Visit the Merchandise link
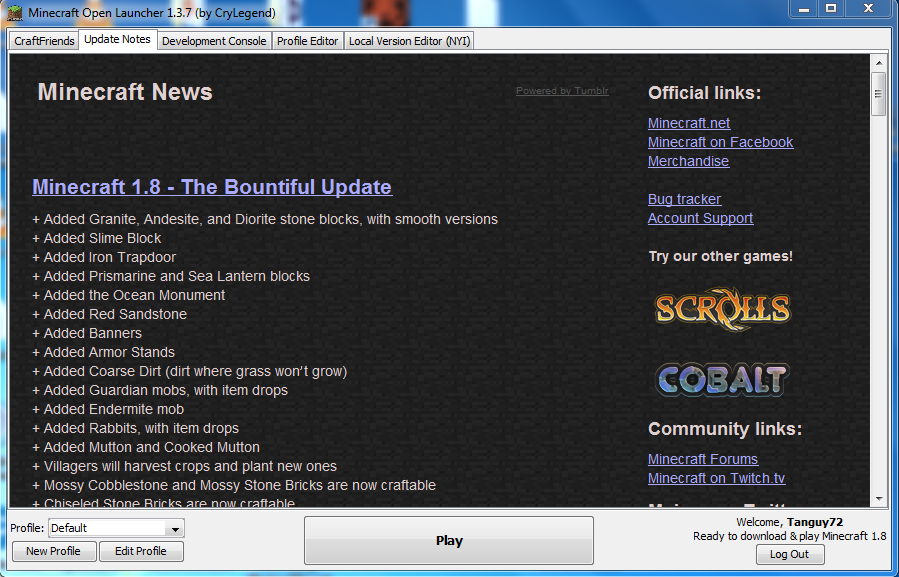The width and height of the screenshot is (899, 577). [689, 161]
